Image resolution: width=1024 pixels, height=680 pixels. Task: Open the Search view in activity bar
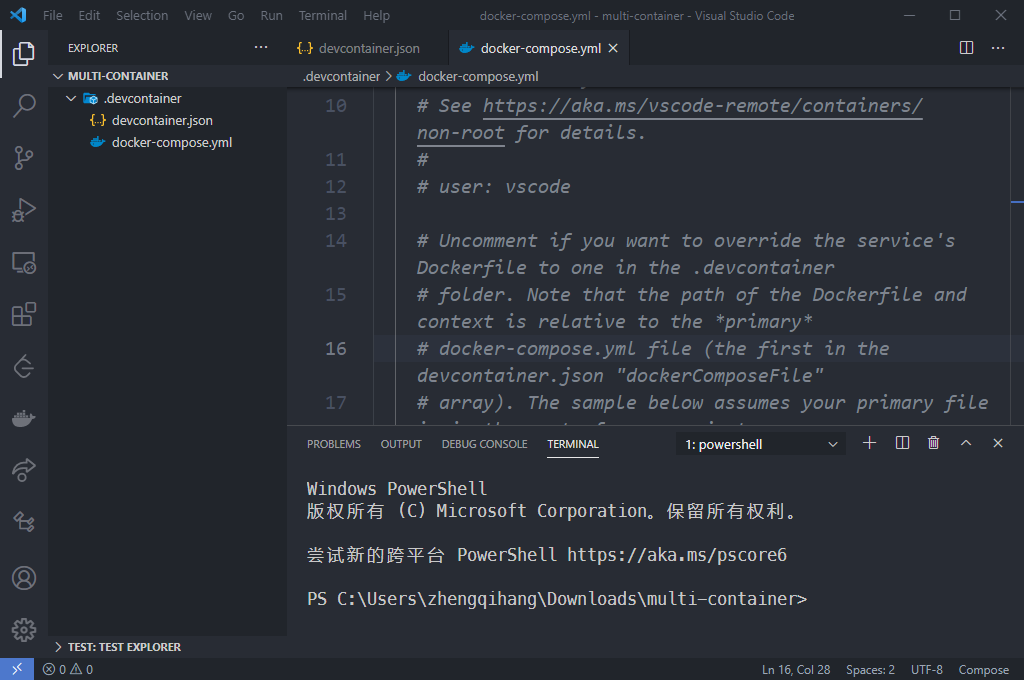coord(24,106)
